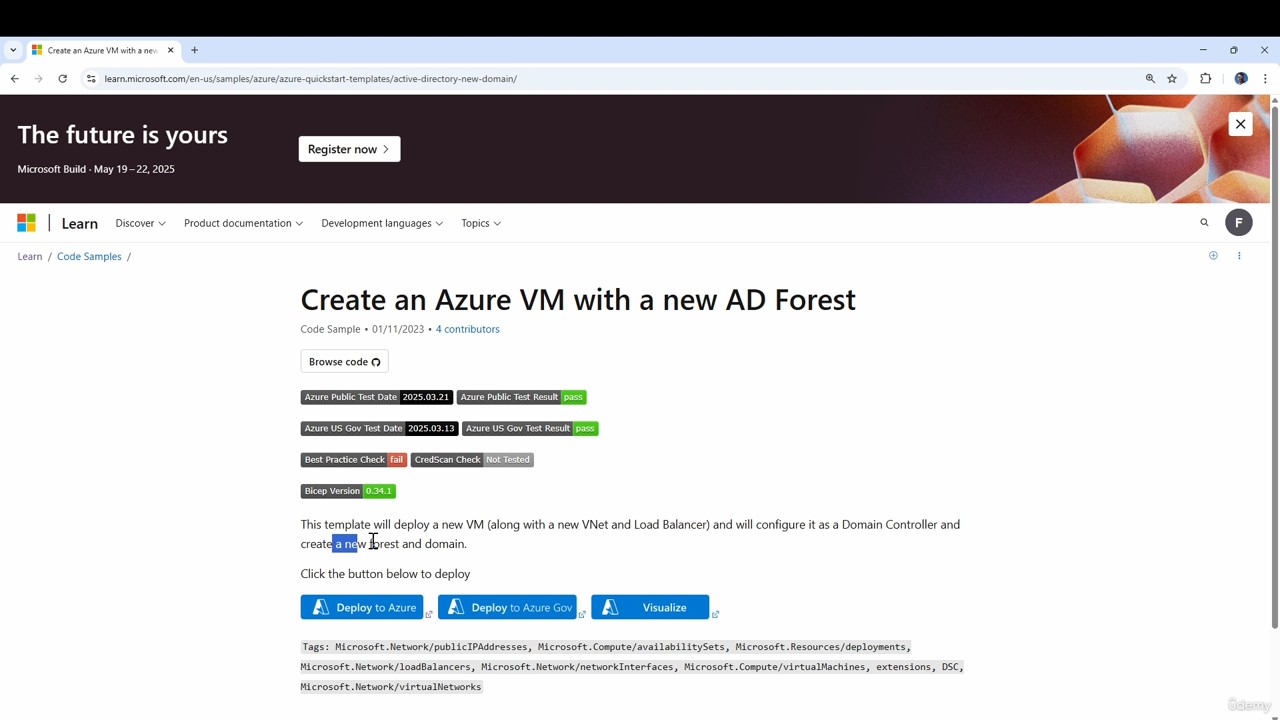The height and width of the screenshot is (720, 1280).
Task: Open Chrome profile avatar
Action: pos(1241,79)
